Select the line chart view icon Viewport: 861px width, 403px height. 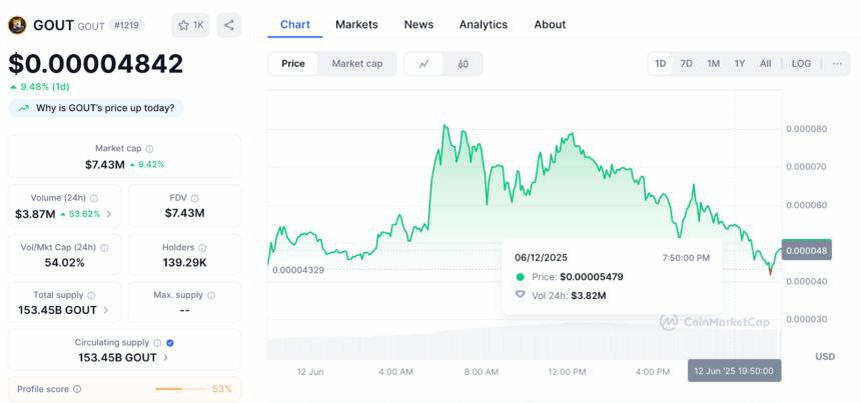pos(424,64)
